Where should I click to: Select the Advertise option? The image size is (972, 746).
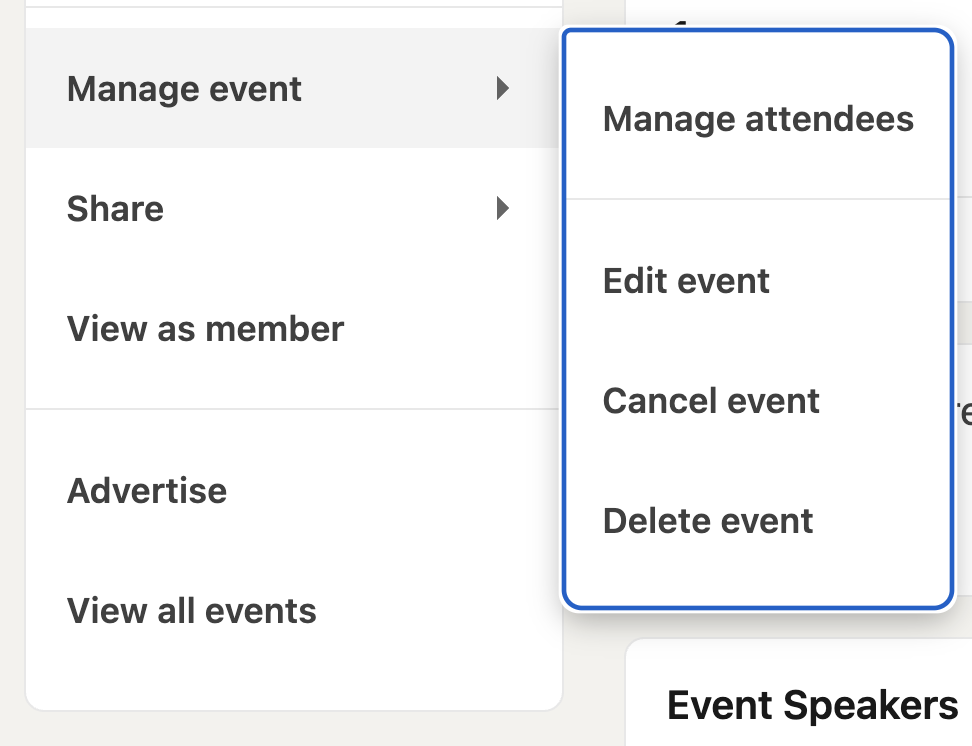pyautogui.click(x=147, y=491)
